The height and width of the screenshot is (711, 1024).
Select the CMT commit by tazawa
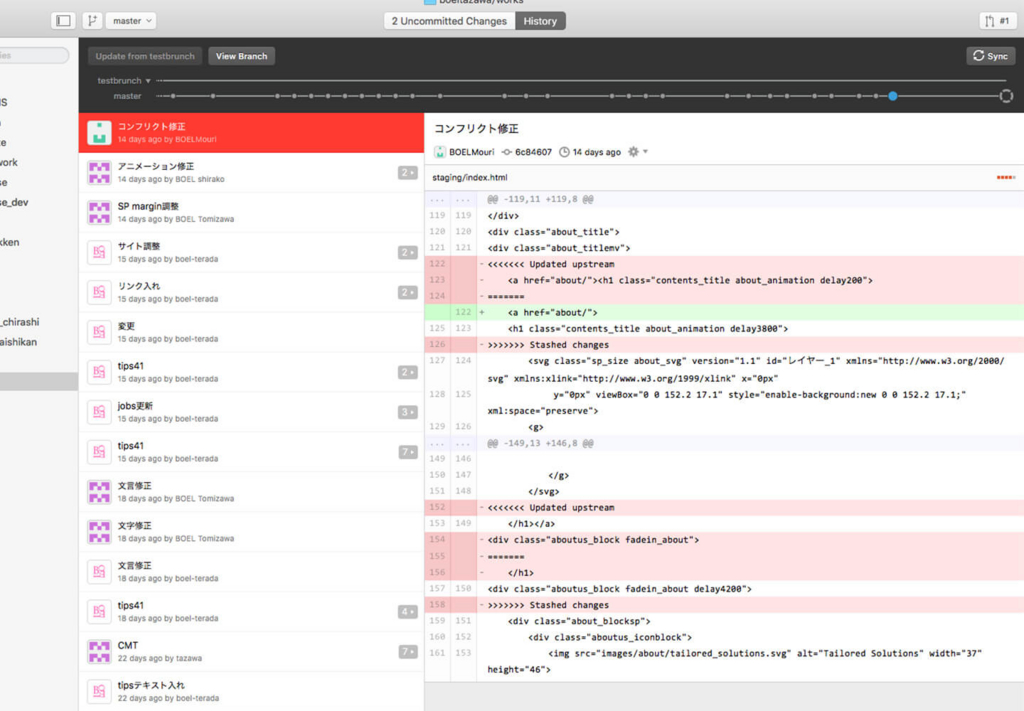[251, 652]
